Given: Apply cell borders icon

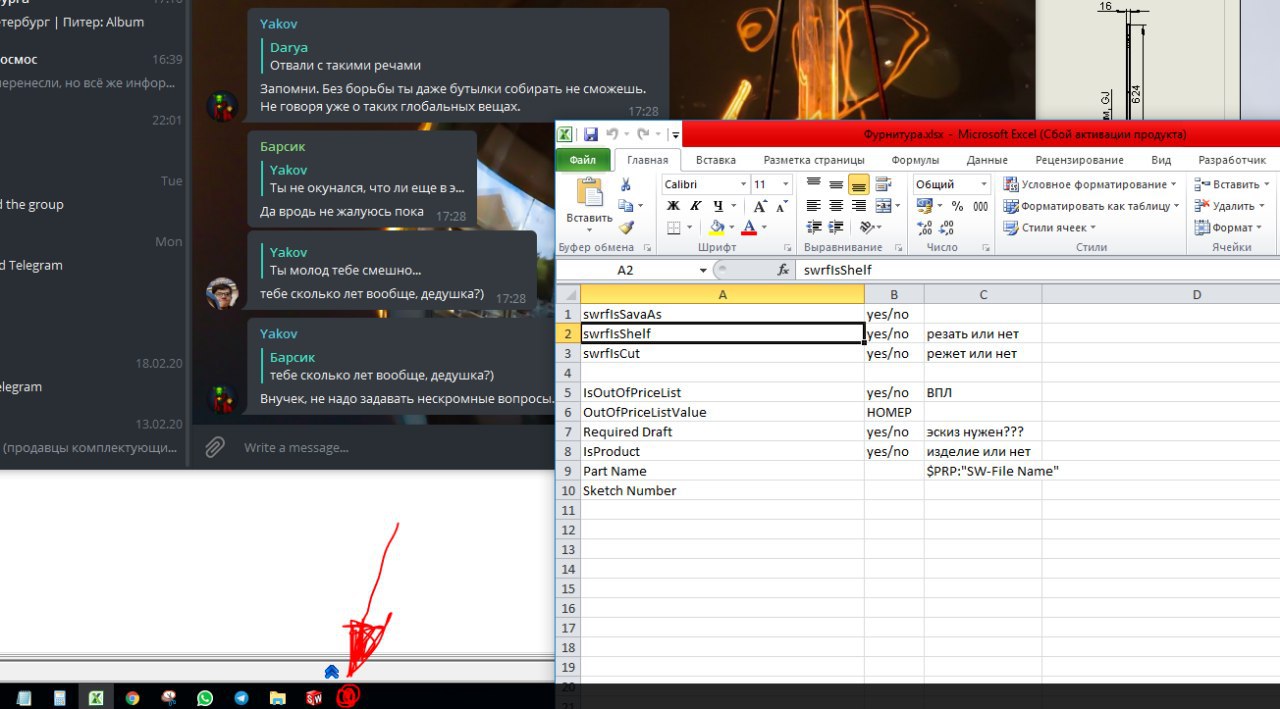Looking at the screenshot, I should tap(673, 228).
